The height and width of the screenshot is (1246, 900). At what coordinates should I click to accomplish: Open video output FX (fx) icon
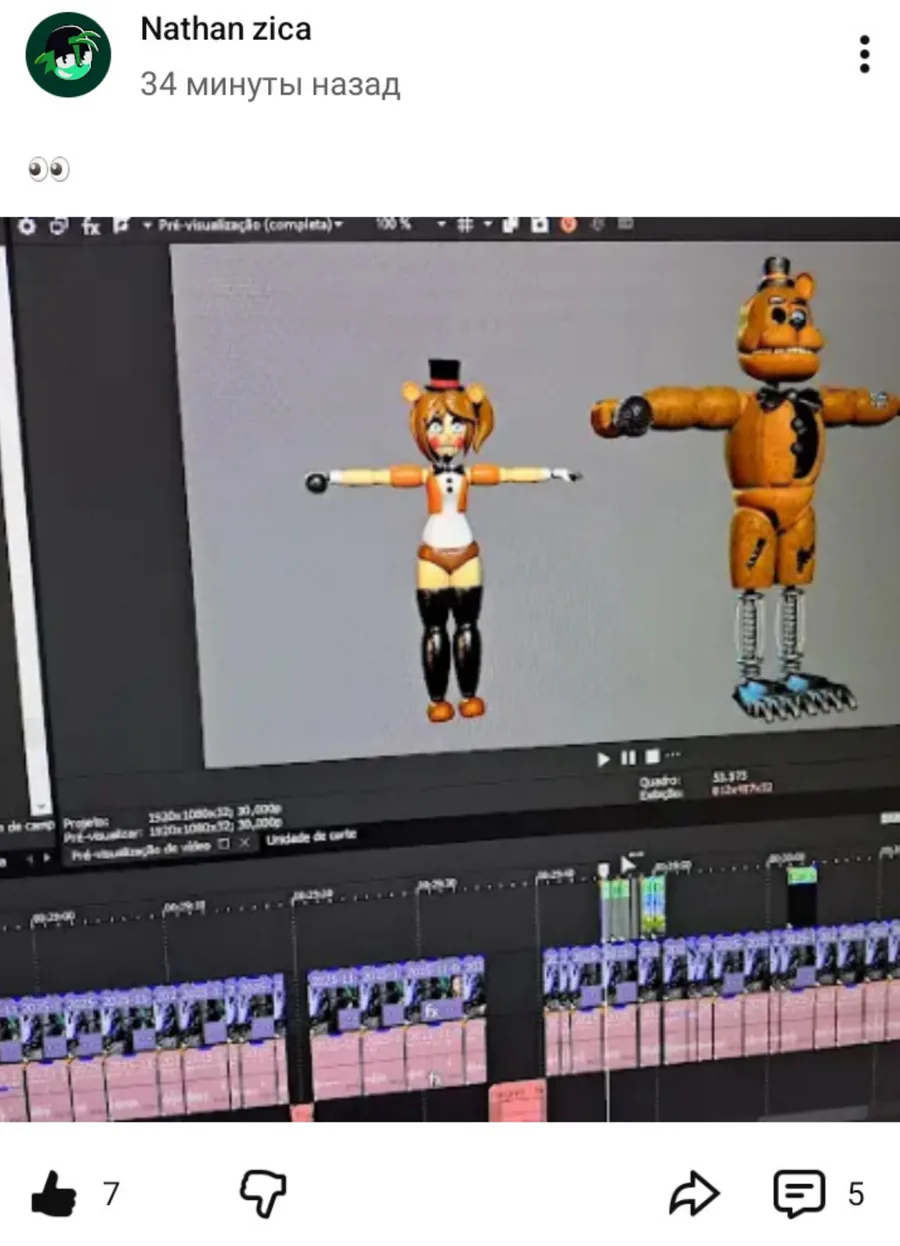pos(91,226)
